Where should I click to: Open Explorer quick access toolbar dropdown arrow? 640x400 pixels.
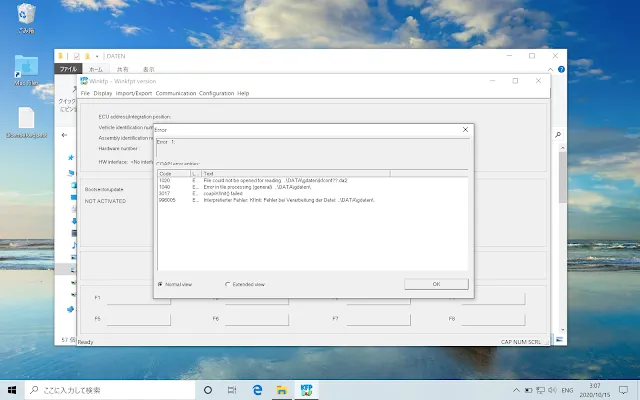coord(97,56)
